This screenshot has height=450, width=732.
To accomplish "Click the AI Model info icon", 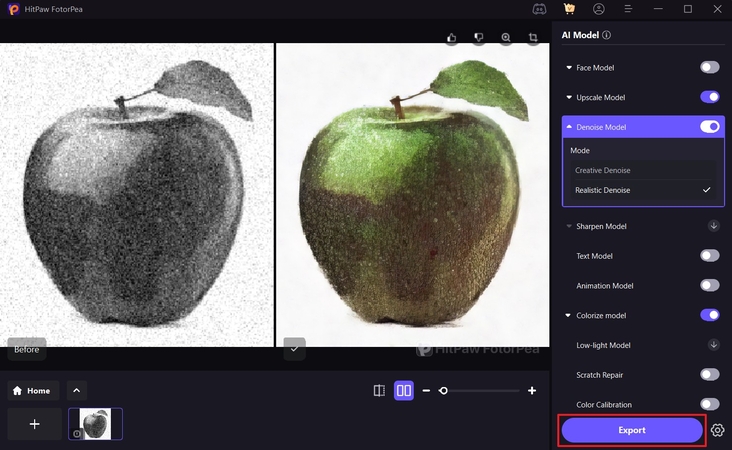I will tap(606, 35).
